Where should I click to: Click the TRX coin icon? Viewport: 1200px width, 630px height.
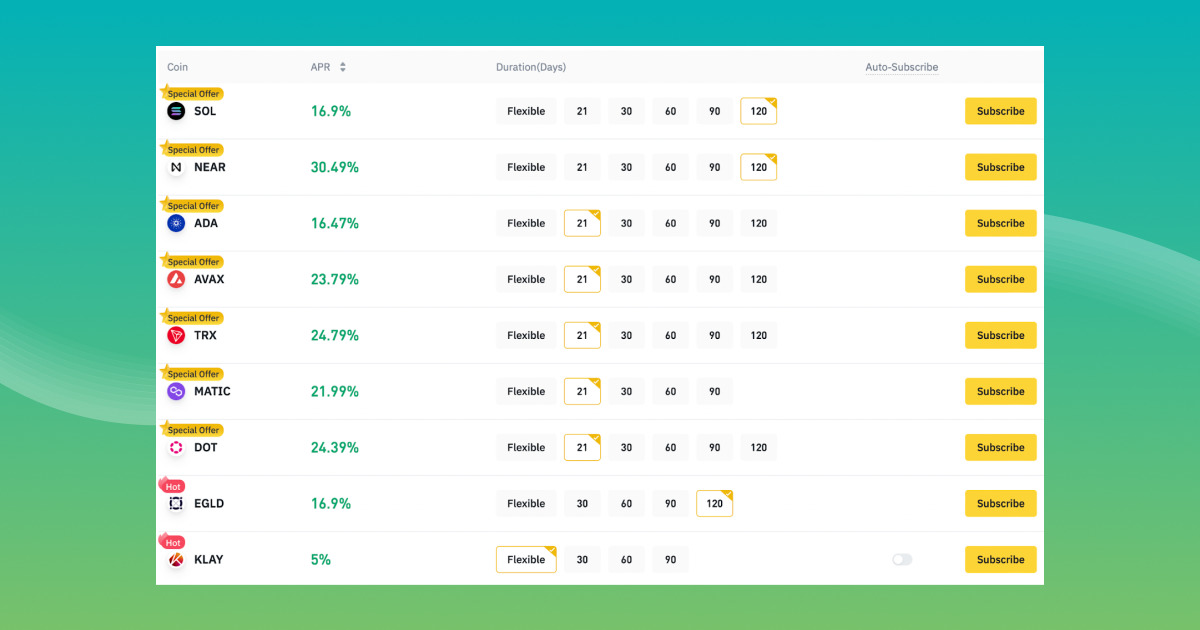pyautogui.click(x=176, y=336)
